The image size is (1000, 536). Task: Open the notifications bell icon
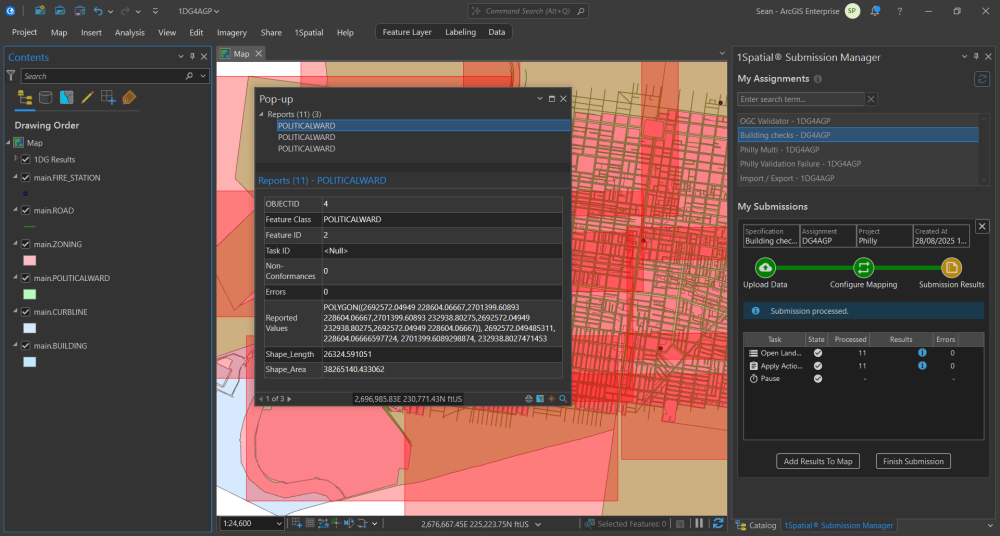point(875,11)
